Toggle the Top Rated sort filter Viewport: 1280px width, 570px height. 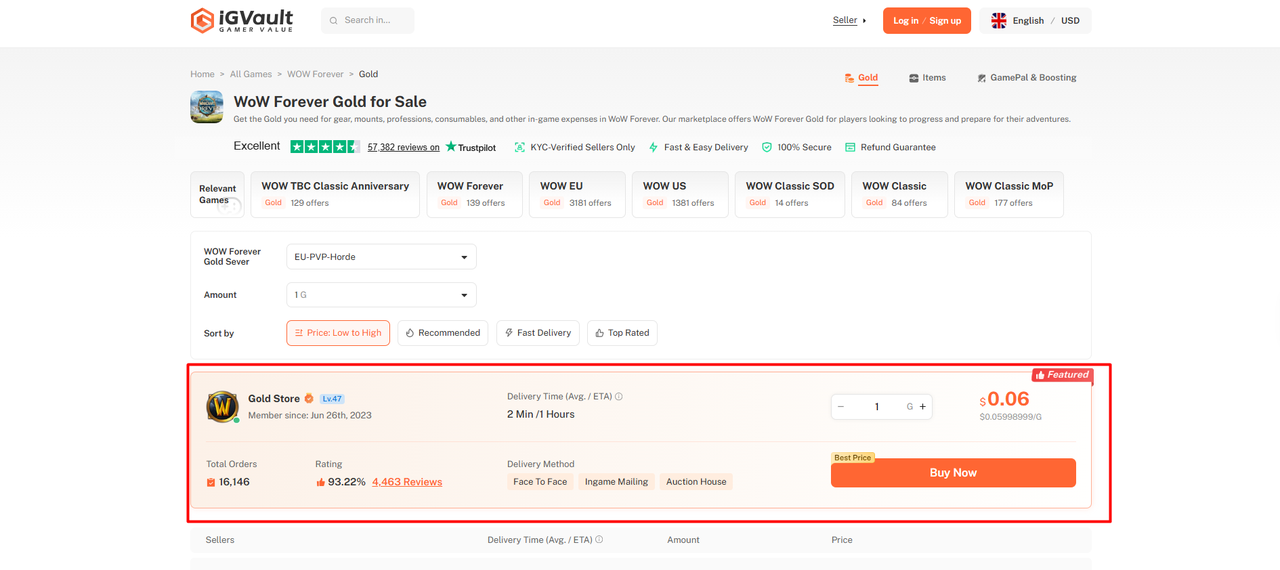coord(622,333)
